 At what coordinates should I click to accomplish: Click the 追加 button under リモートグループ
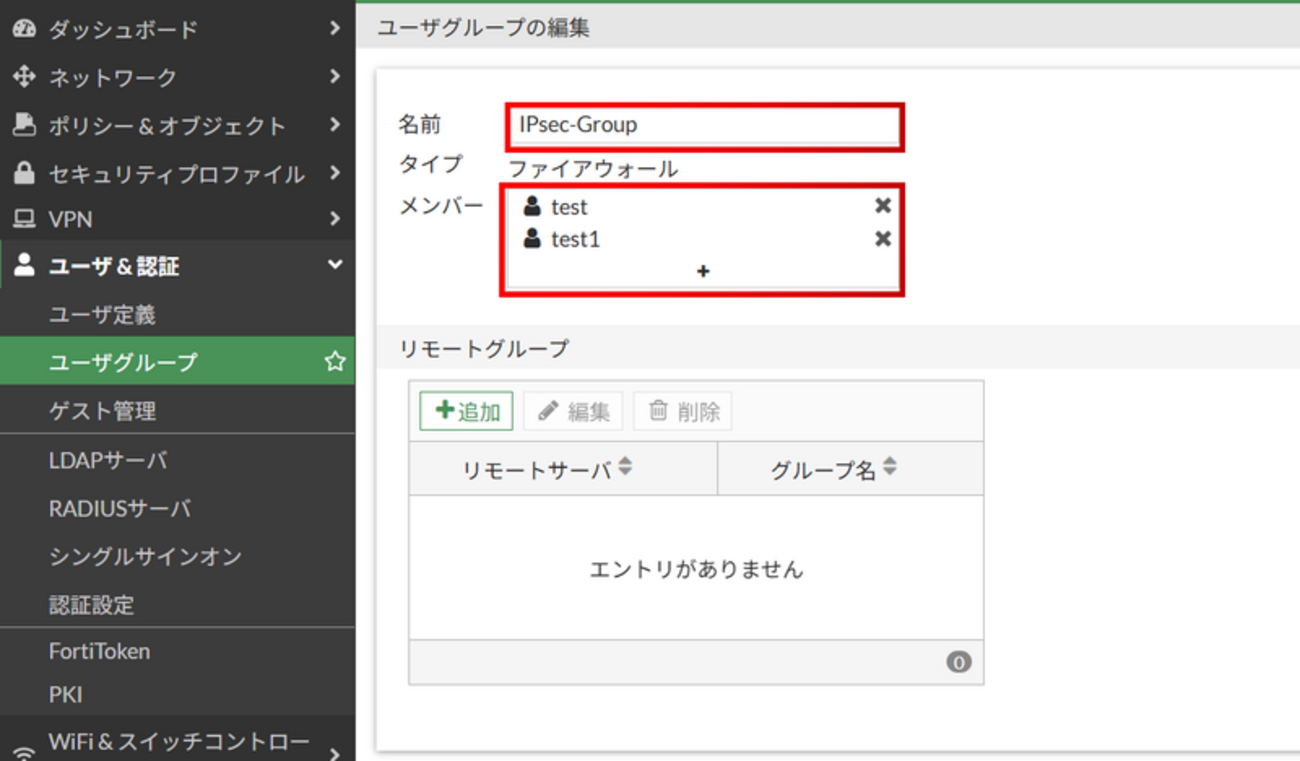tap(465, 410)
